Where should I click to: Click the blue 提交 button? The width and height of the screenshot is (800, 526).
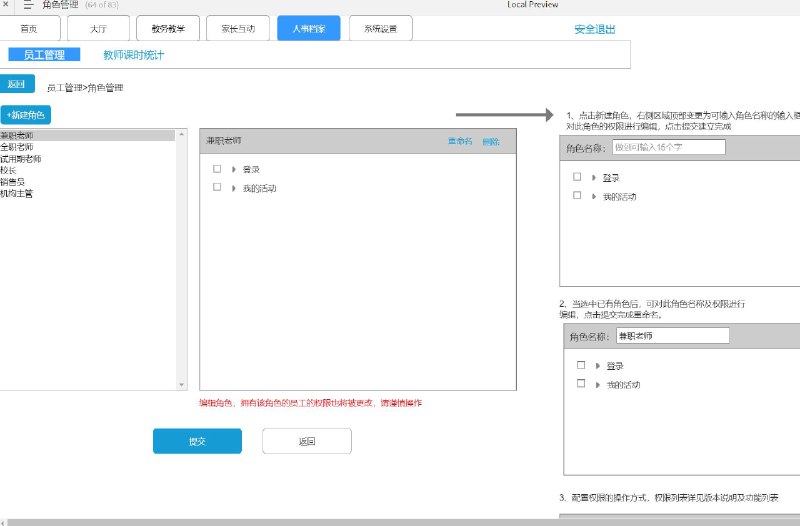point(197,441)
